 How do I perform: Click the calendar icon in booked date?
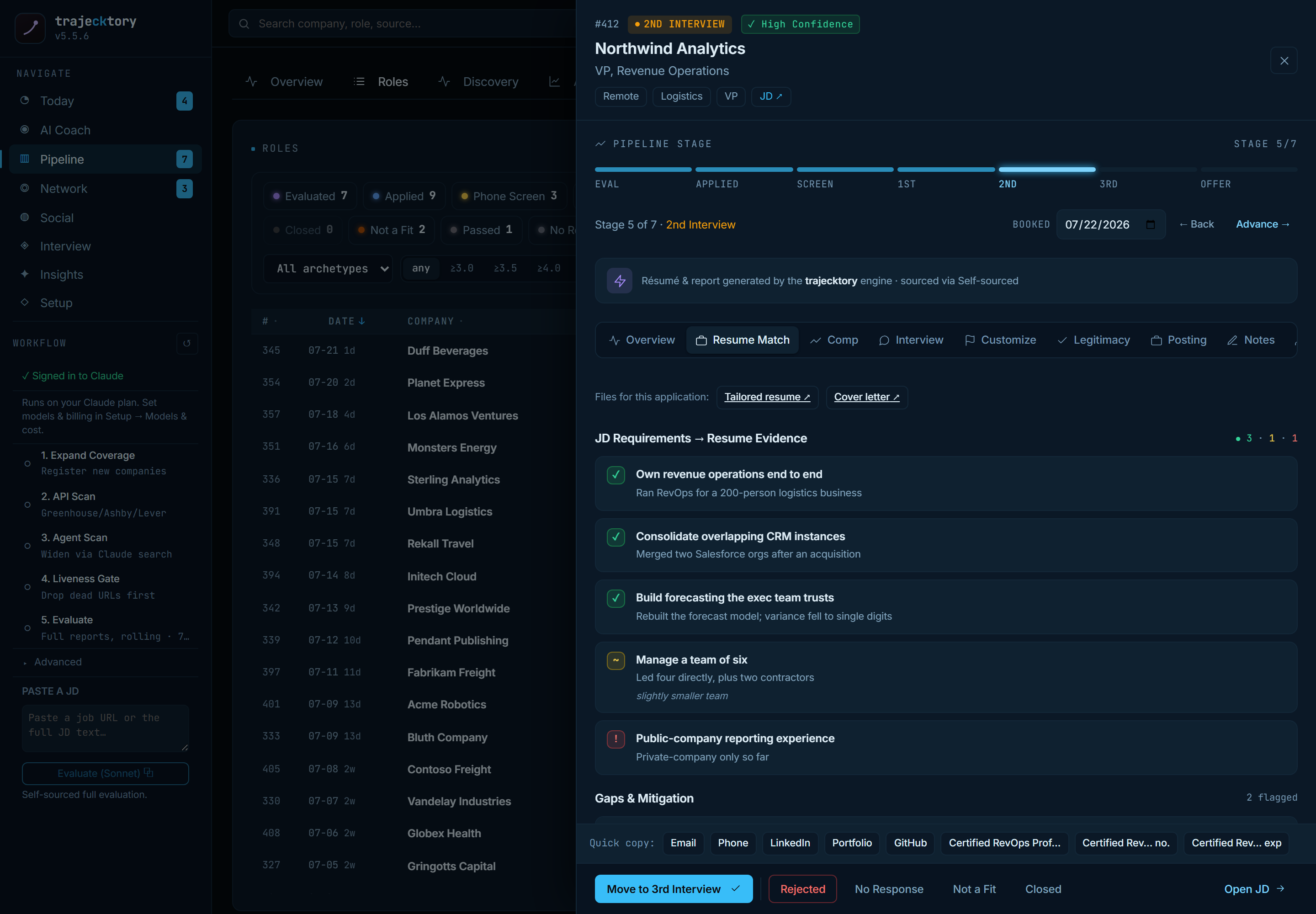click(x=1151, y=224)
